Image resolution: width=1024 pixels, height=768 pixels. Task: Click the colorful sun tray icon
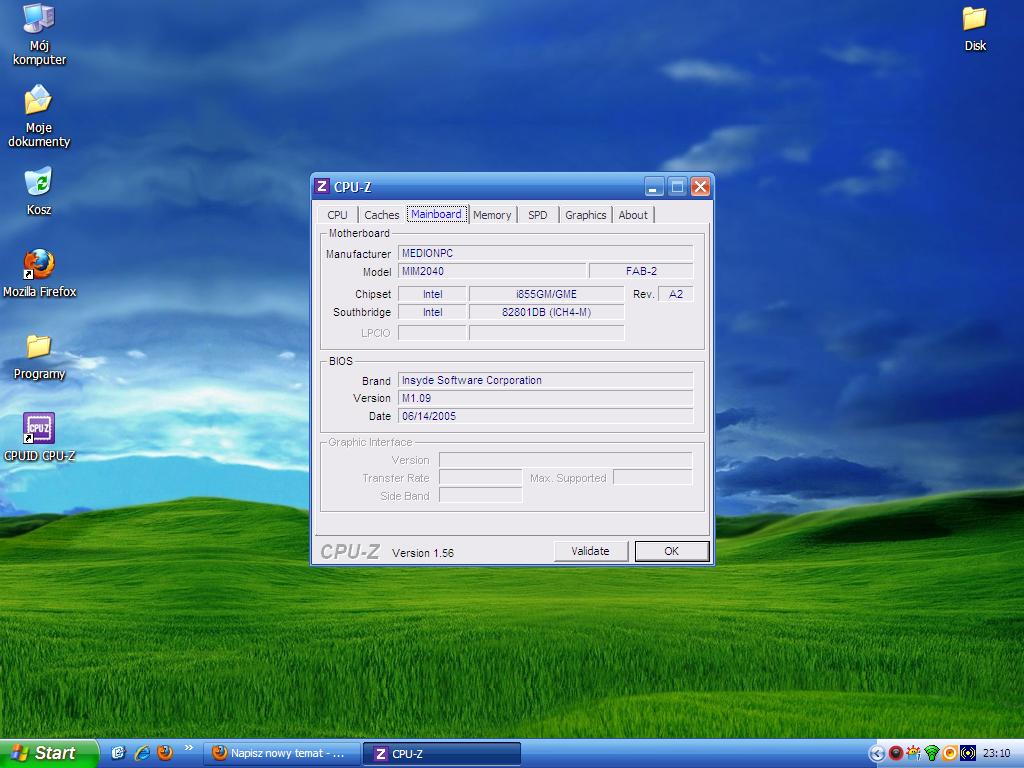point(914,754)
